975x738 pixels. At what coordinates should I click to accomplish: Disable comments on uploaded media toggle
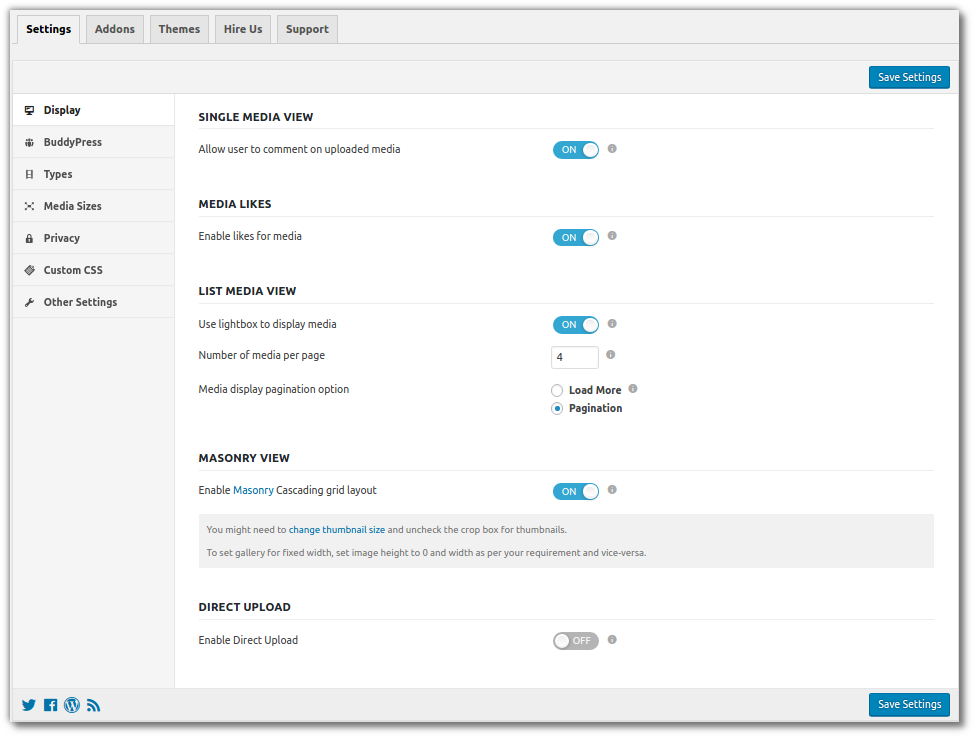[x=576, y=150]
